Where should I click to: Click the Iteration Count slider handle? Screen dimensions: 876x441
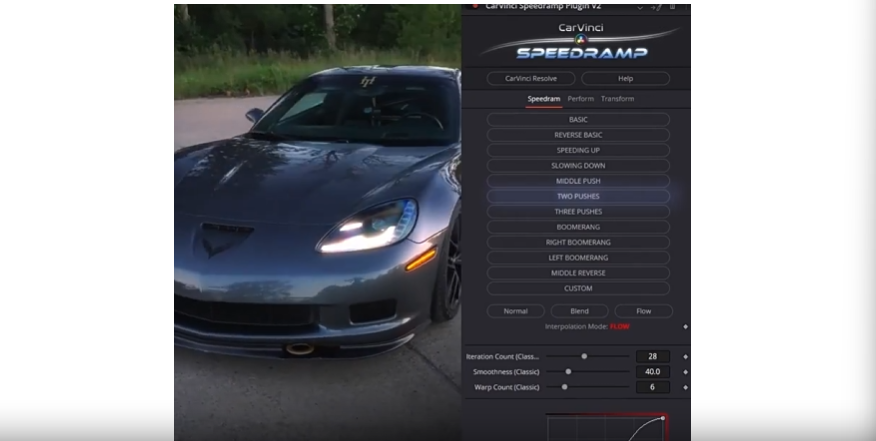584,356
